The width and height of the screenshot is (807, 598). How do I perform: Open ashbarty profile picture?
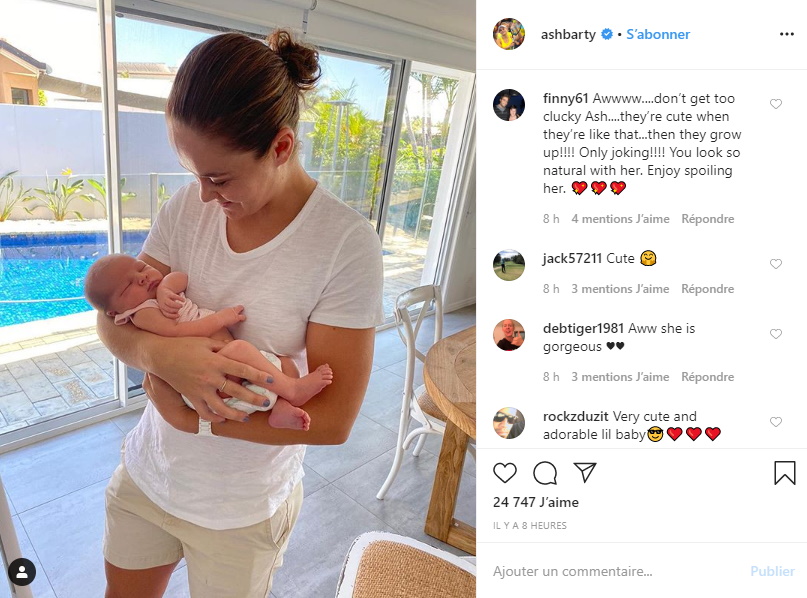coord(508,34)
